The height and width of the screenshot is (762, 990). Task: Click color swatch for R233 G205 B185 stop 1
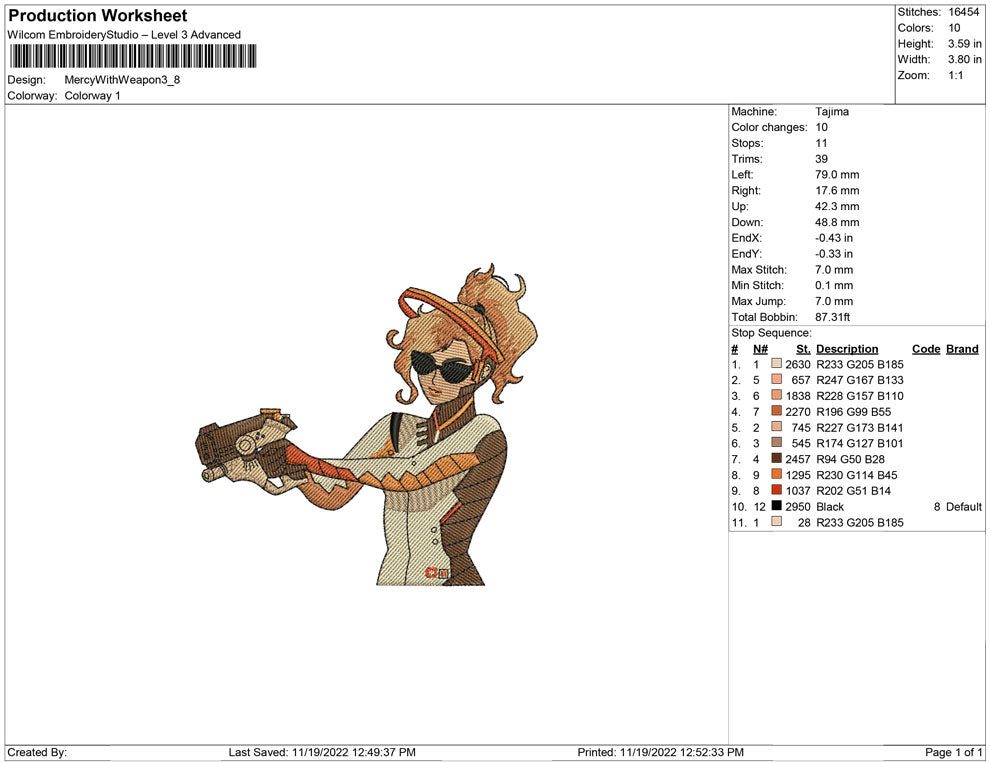tap(777, 364)
